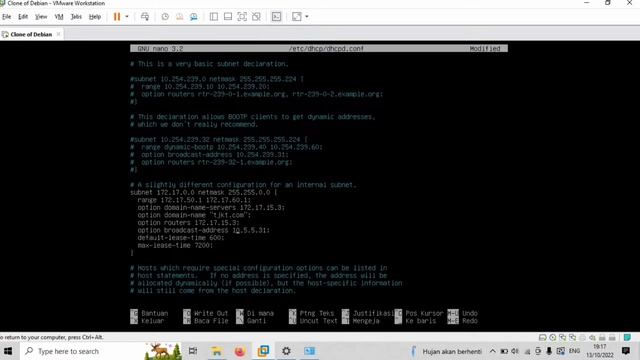The image size is (640, 360).
Task: Click the volume speaker tray icon
Action: point(515,351)
